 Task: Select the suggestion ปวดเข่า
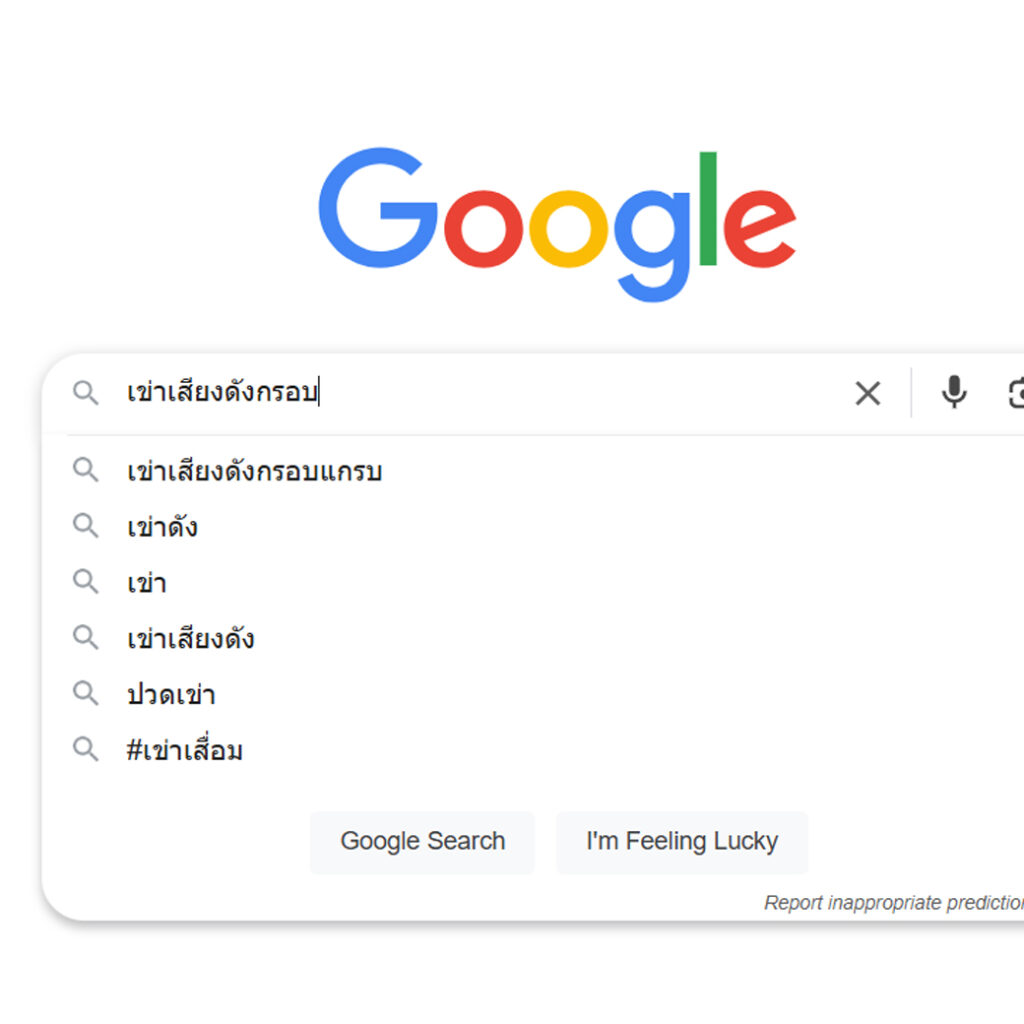(x=172, y=694)
